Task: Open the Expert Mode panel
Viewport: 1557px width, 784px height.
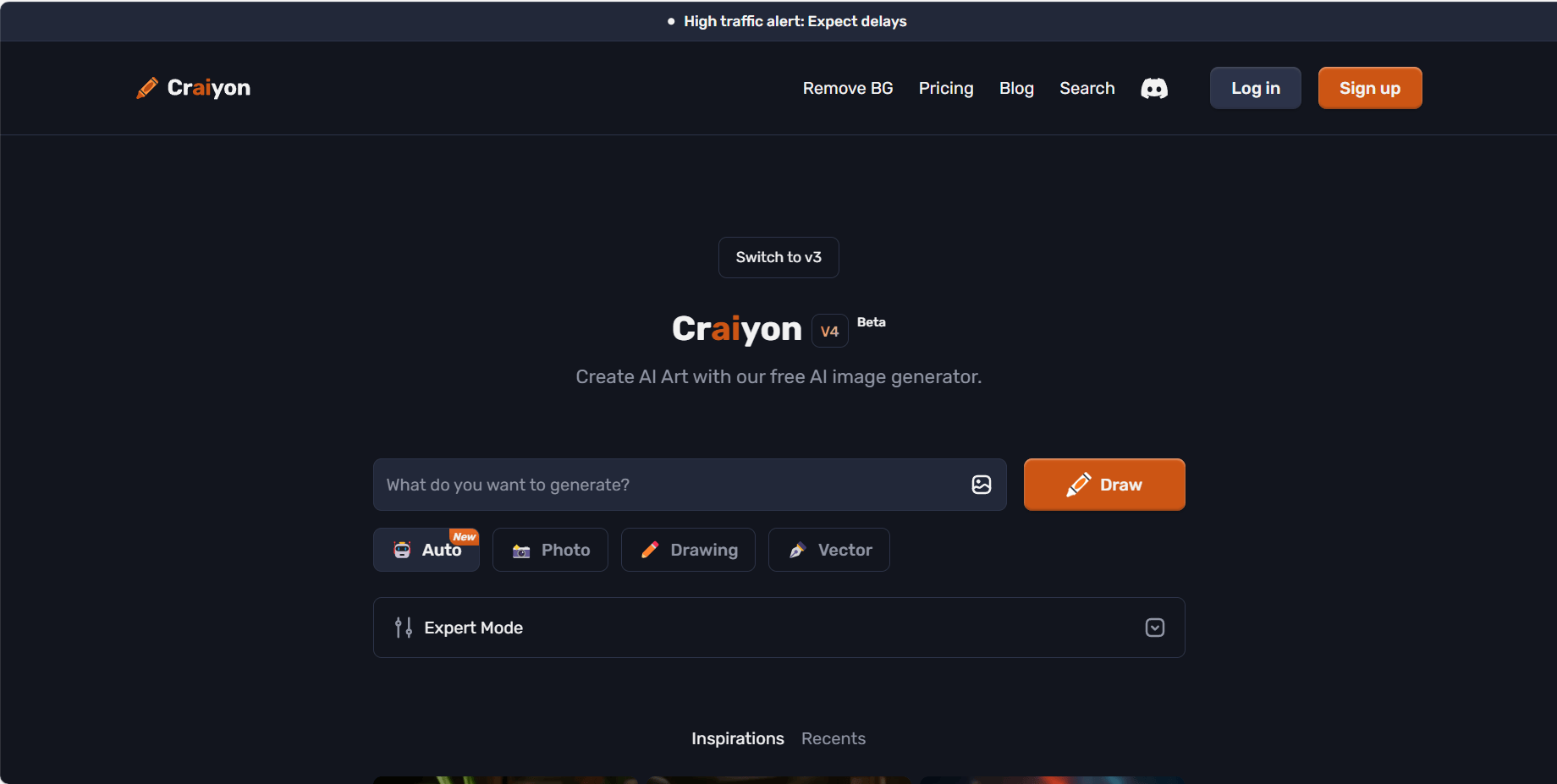Action: [x=778, y=628]
